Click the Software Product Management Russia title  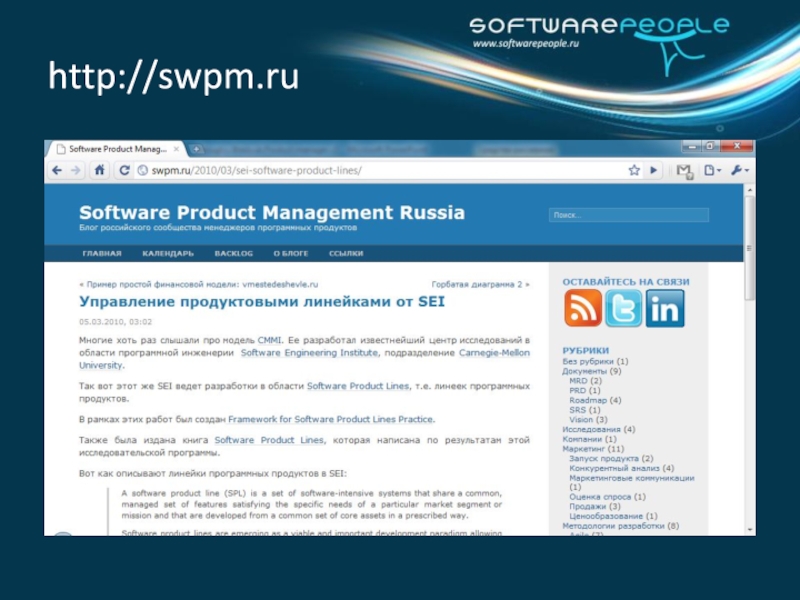tap(272, 212)
